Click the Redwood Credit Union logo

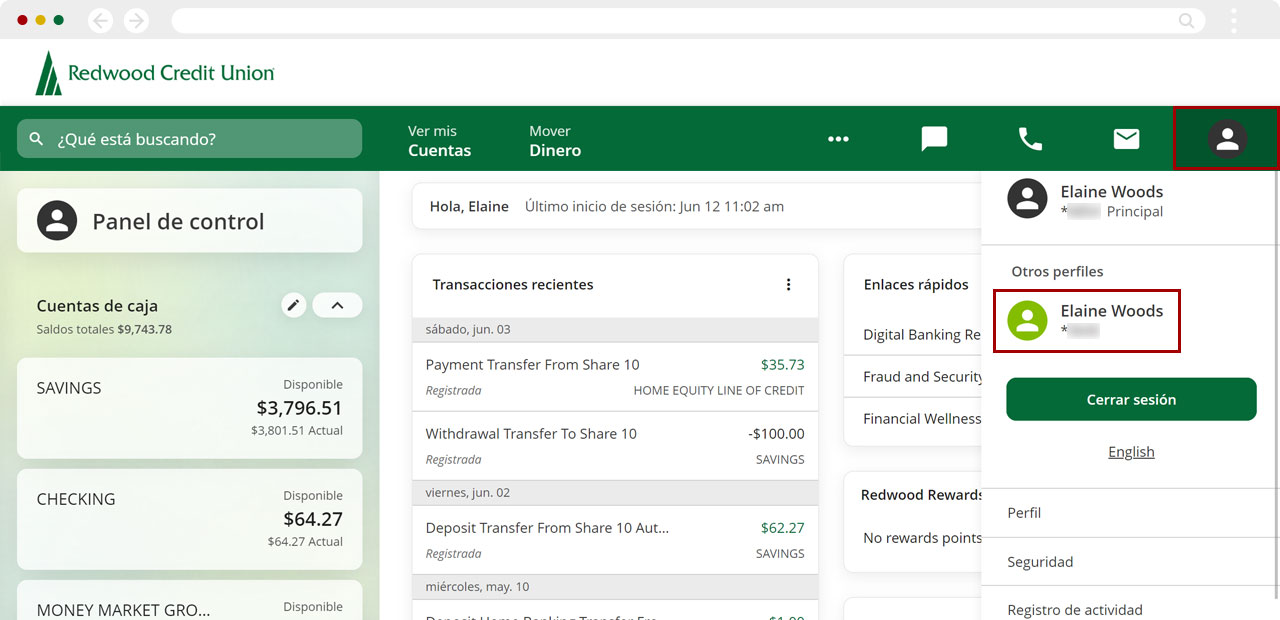(155, 73)
